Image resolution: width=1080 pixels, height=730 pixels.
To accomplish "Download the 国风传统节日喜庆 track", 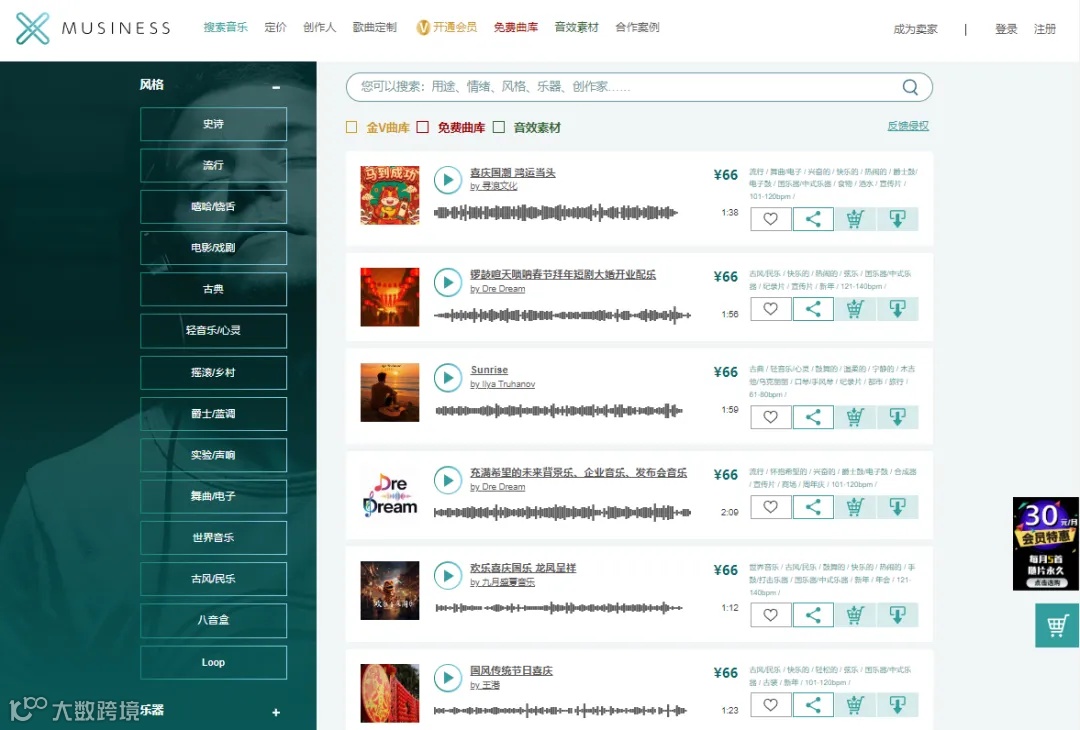I will [897, 705].
